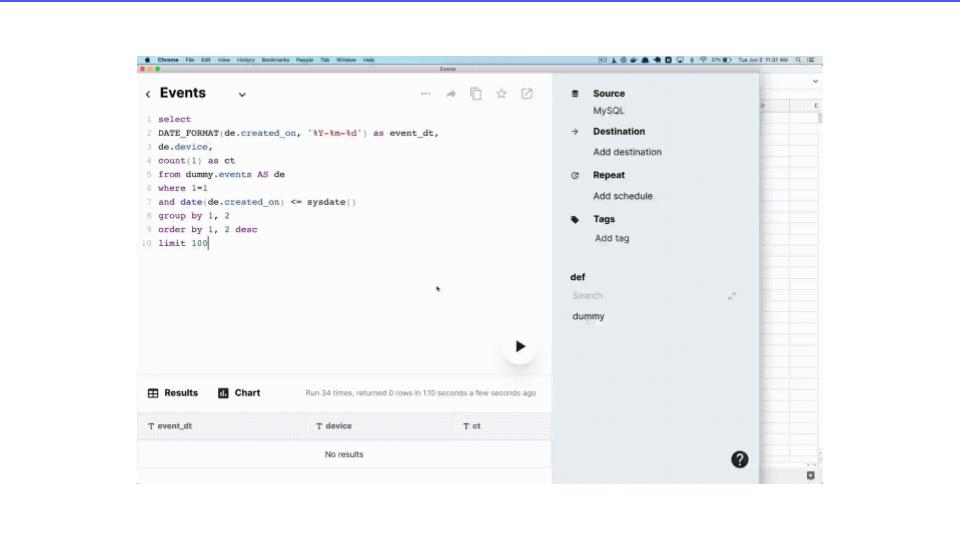
Task: Switch to the Chart tab
Action: (x=239, y=393)
